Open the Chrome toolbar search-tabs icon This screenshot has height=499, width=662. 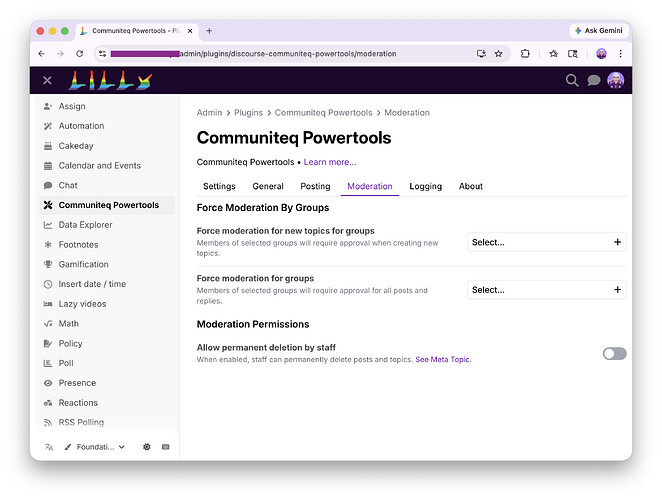(572, 54)
